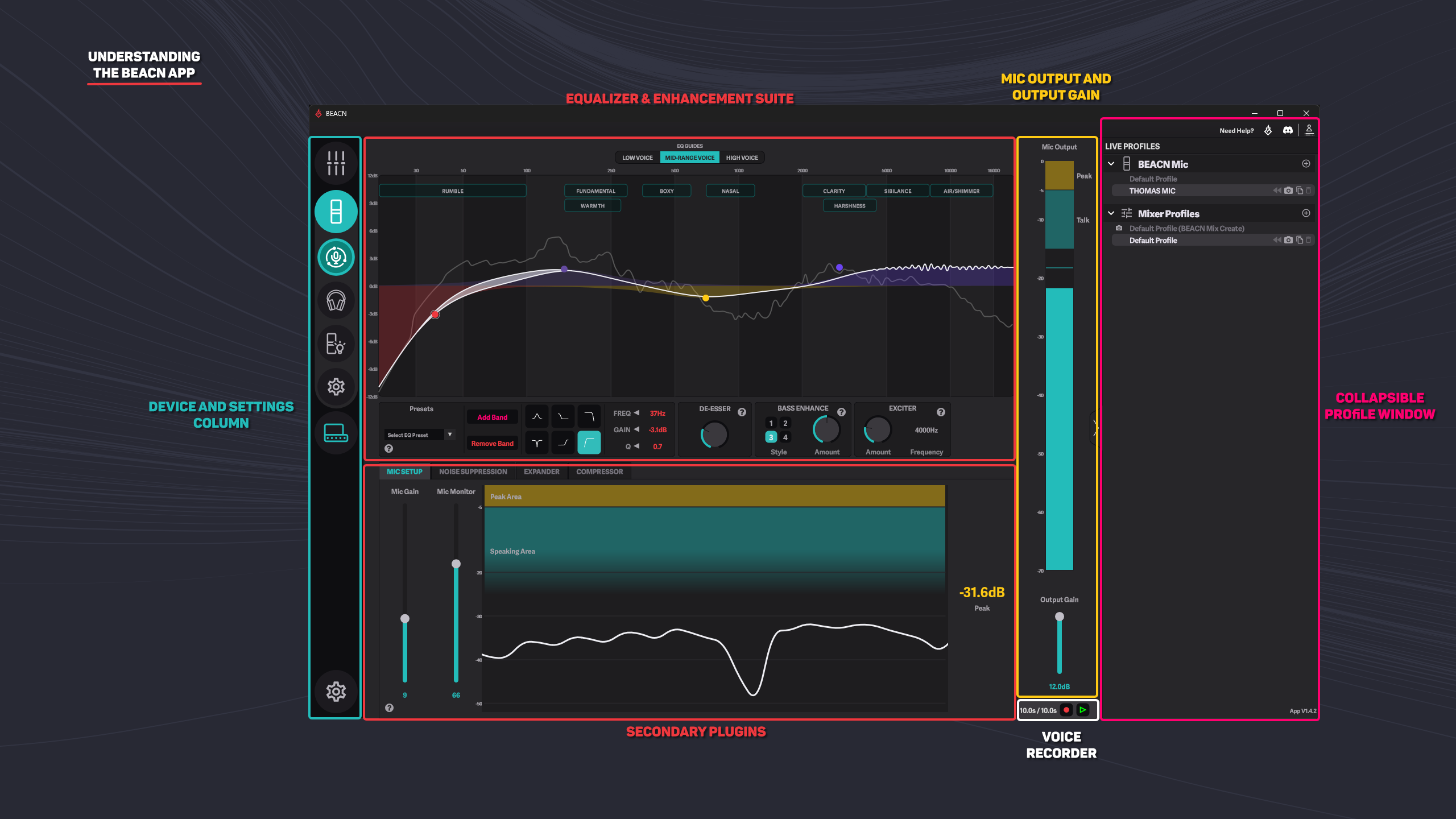The width and height of the screenshot is (1456, 819).
Task: Select the high-pass filter band shape
Action: [589, 442]
